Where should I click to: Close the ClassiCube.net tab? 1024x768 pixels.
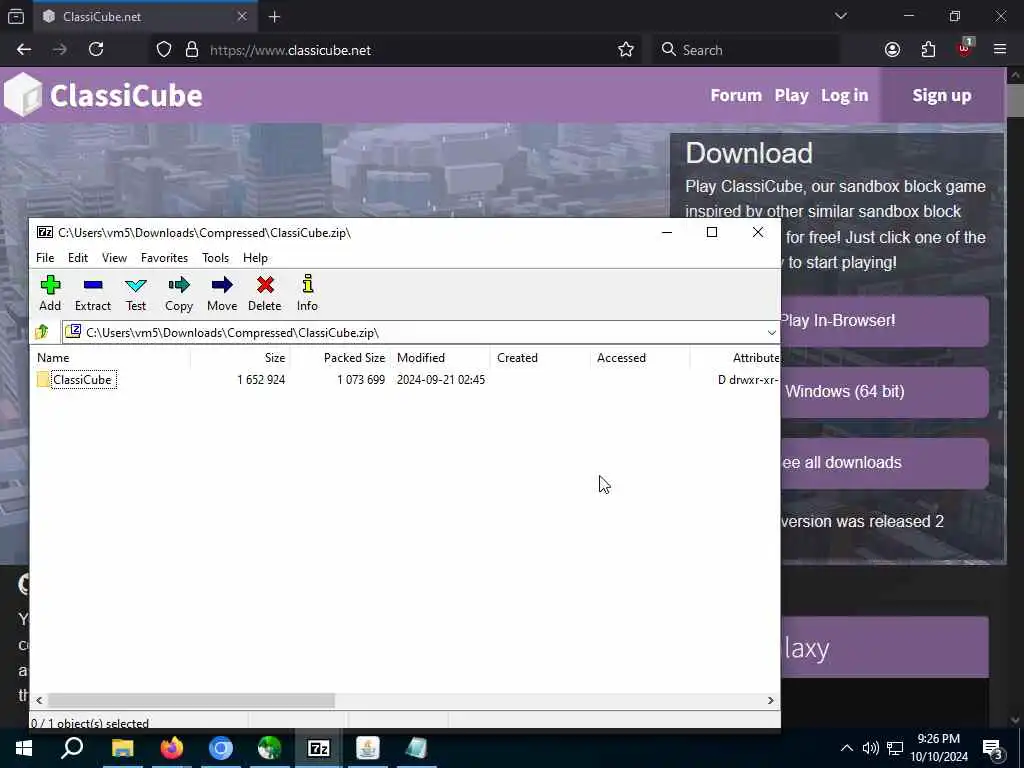tap(242, 16)
